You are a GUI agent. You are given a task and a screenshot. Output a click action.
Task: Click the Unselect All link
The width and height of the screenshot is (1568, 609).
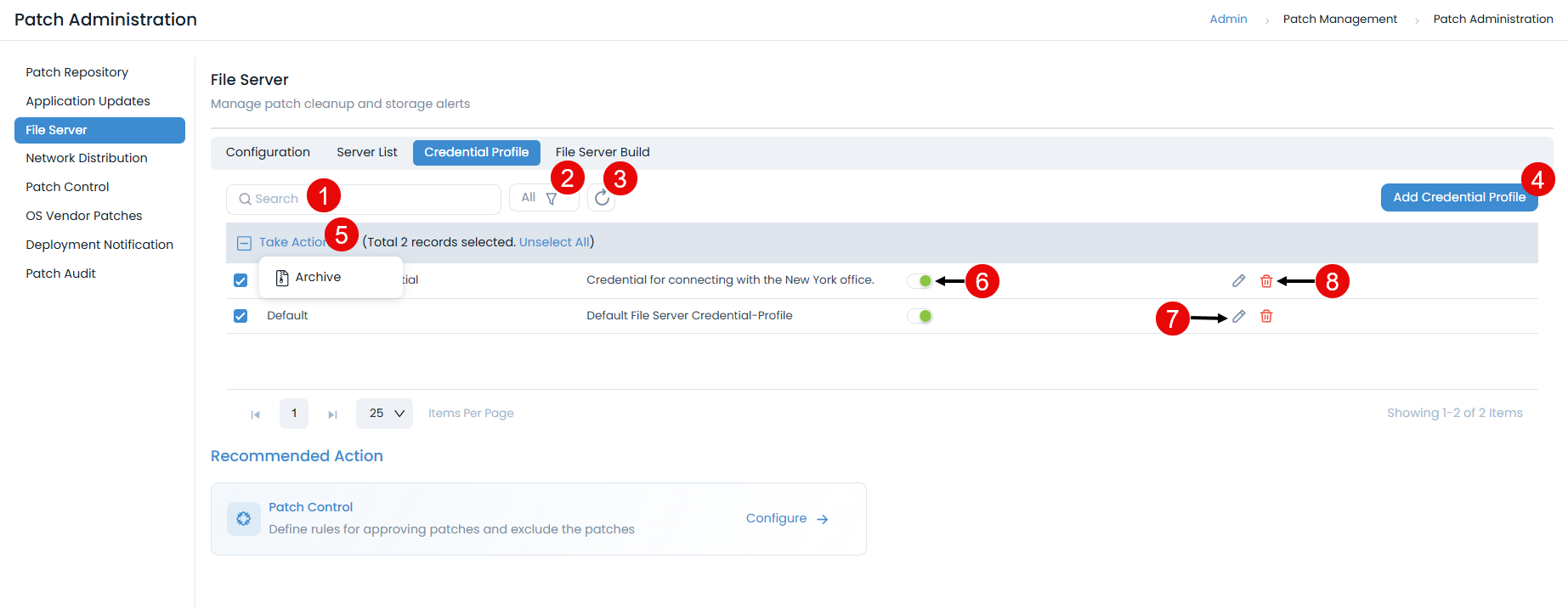(x=554, y=242)
